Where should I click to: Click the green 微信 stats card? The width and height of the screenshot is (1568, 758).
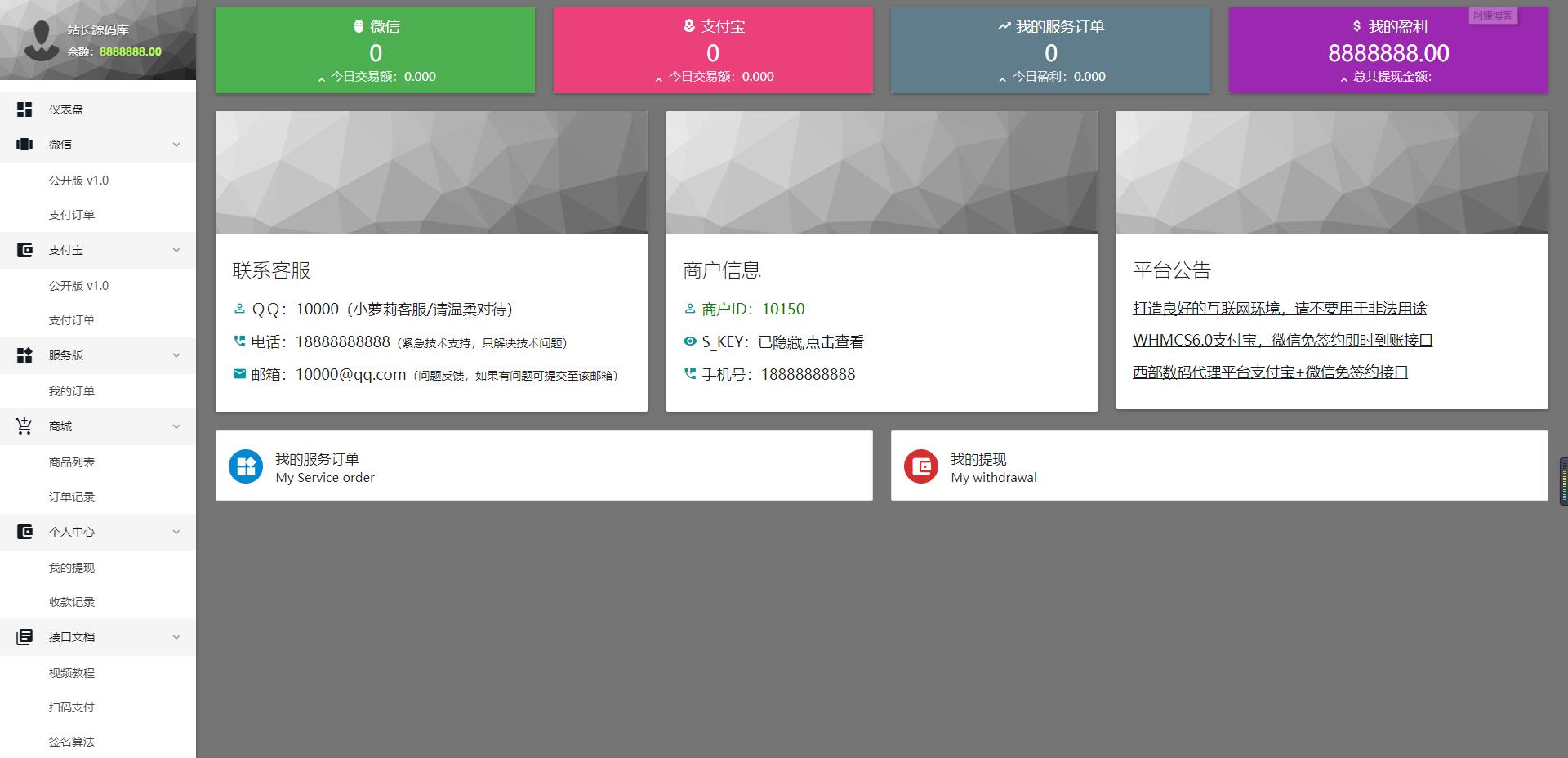point(375,51)
